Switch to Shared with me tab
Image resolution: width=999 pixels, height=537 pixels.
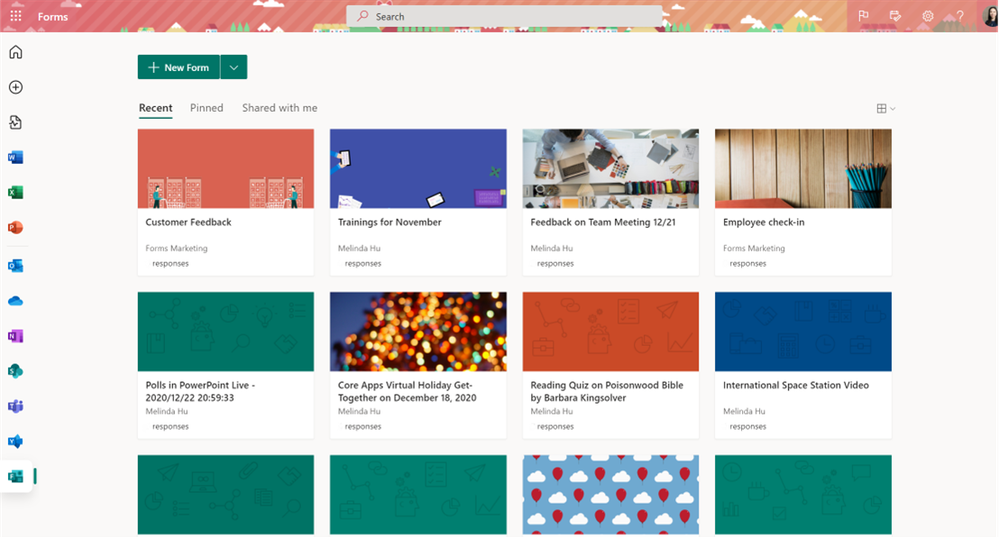click(280, 108)
